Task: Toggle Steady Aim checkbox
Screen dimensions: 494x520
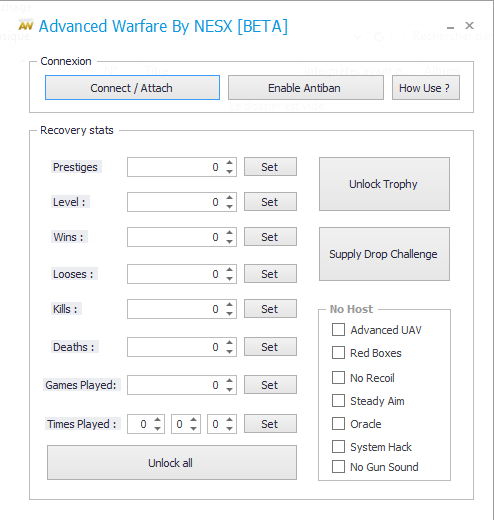Action: coord(338,401)
